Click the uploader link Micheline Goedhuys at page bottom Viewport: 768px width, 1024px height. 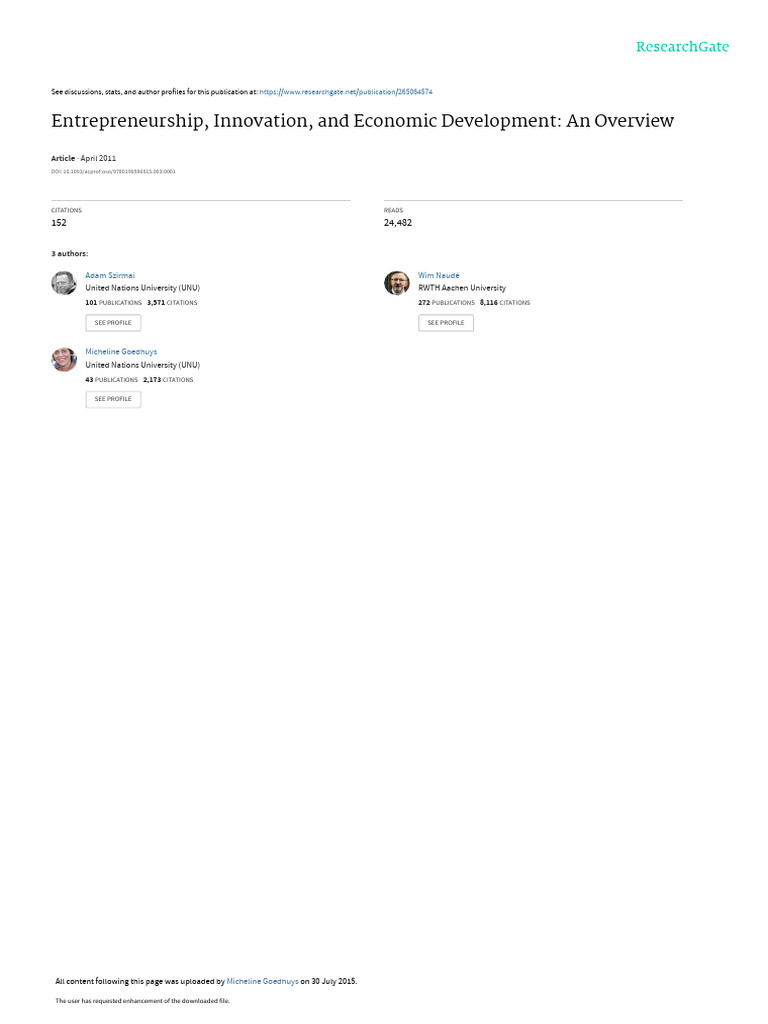[262, 981]
